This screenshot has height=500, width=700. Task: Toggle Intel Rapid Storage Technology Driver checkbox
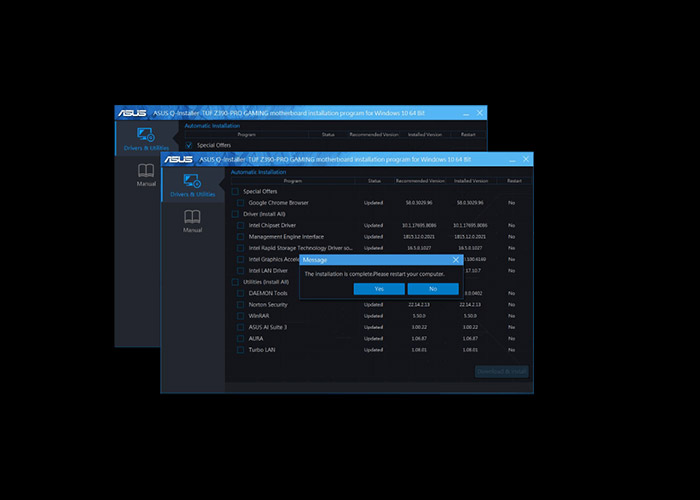(241, 248)
